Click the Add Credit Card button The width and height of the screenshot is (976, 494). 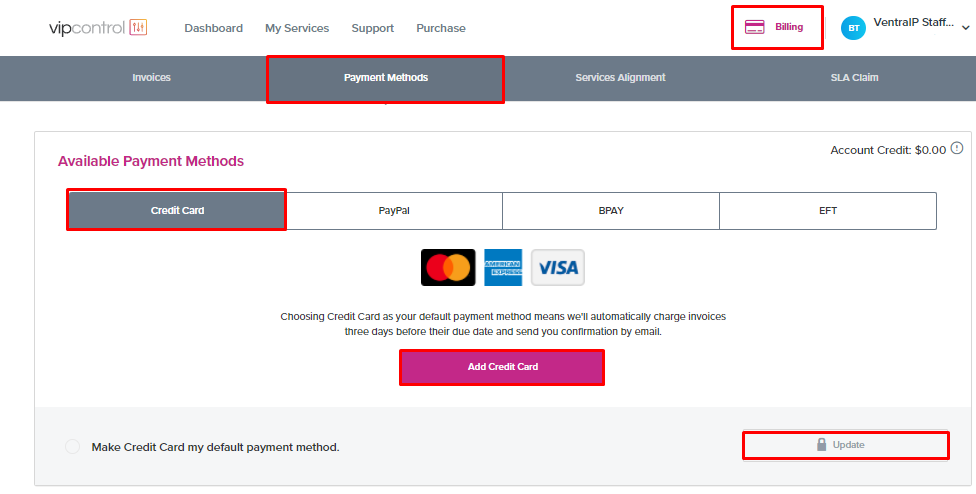point(502,367)
